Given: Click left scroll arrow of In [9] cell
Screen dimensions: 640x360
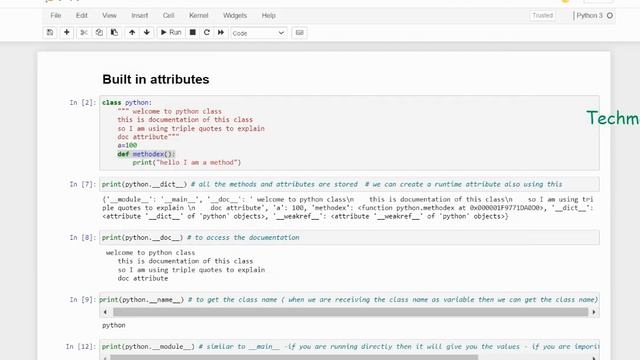Looking at the screenshot, I should (x=105, y=312).
